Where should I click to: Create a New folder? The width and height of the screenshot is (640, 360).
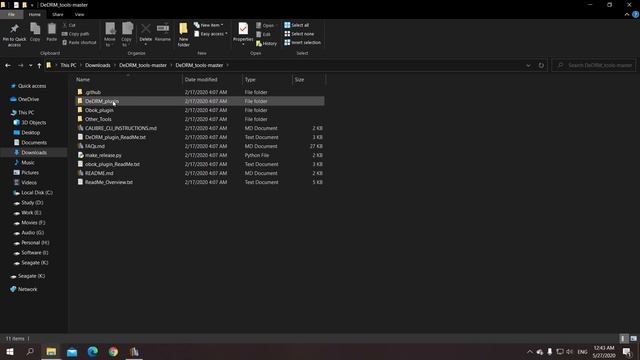[183, 35]
